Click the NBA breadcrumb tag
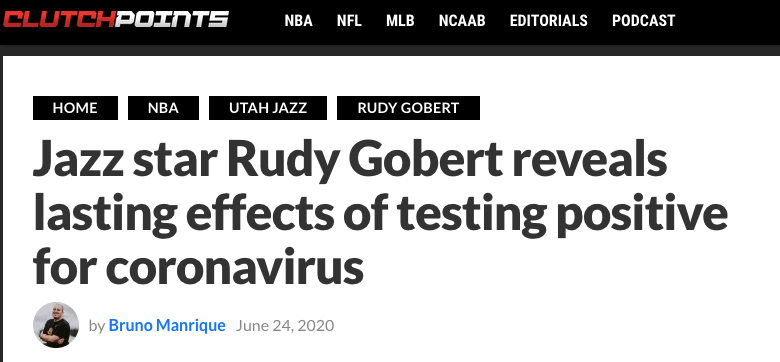780x362 pixels. 163,108
